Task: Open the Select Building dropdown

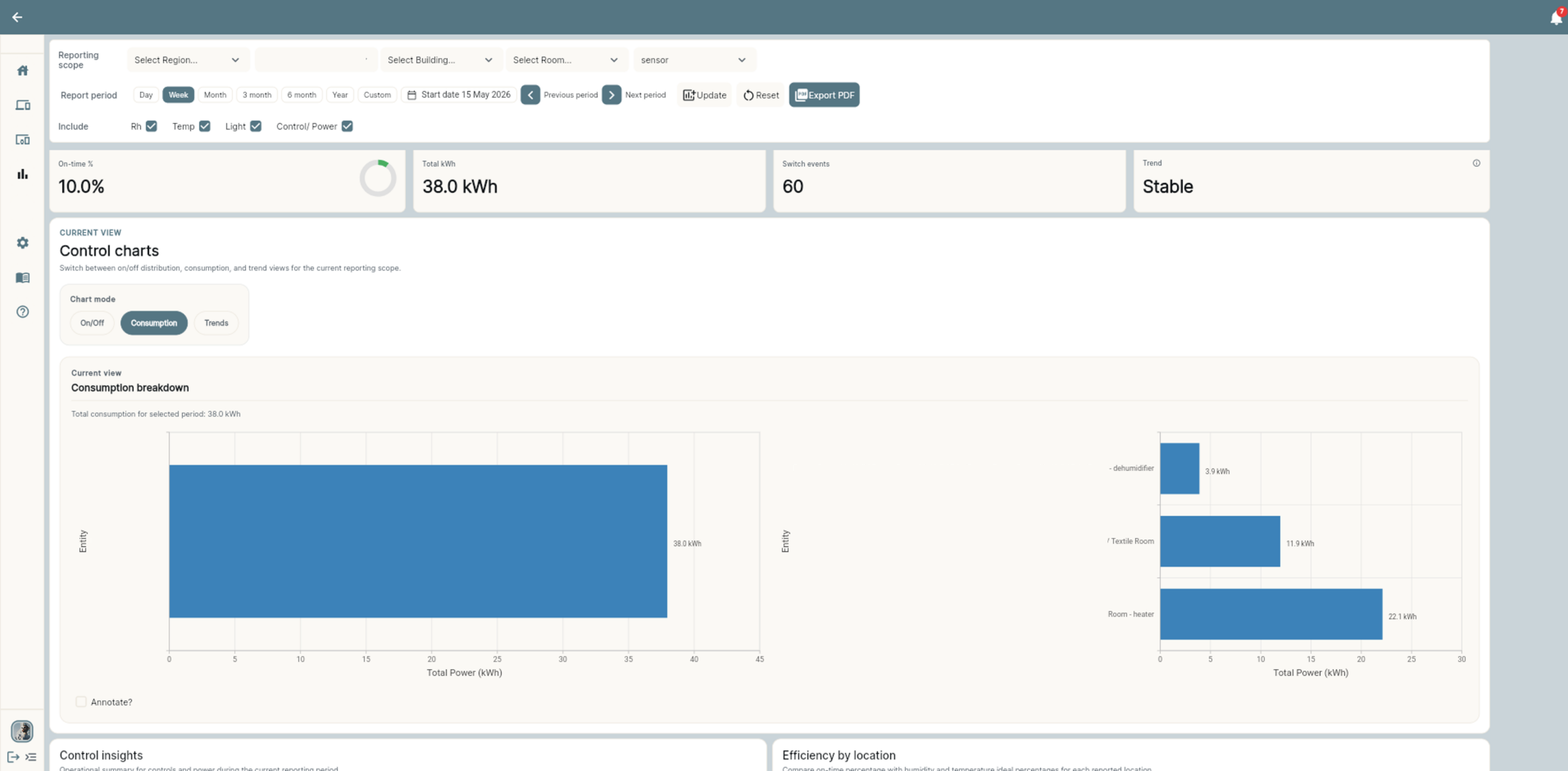Action: [441, 60]
